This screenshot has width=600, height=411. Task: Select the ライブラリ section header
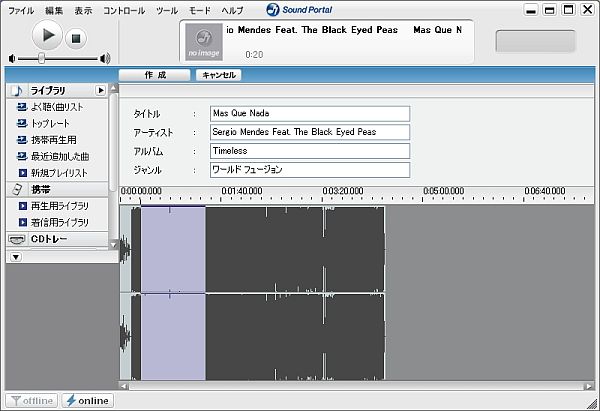(x=57, y=91)
